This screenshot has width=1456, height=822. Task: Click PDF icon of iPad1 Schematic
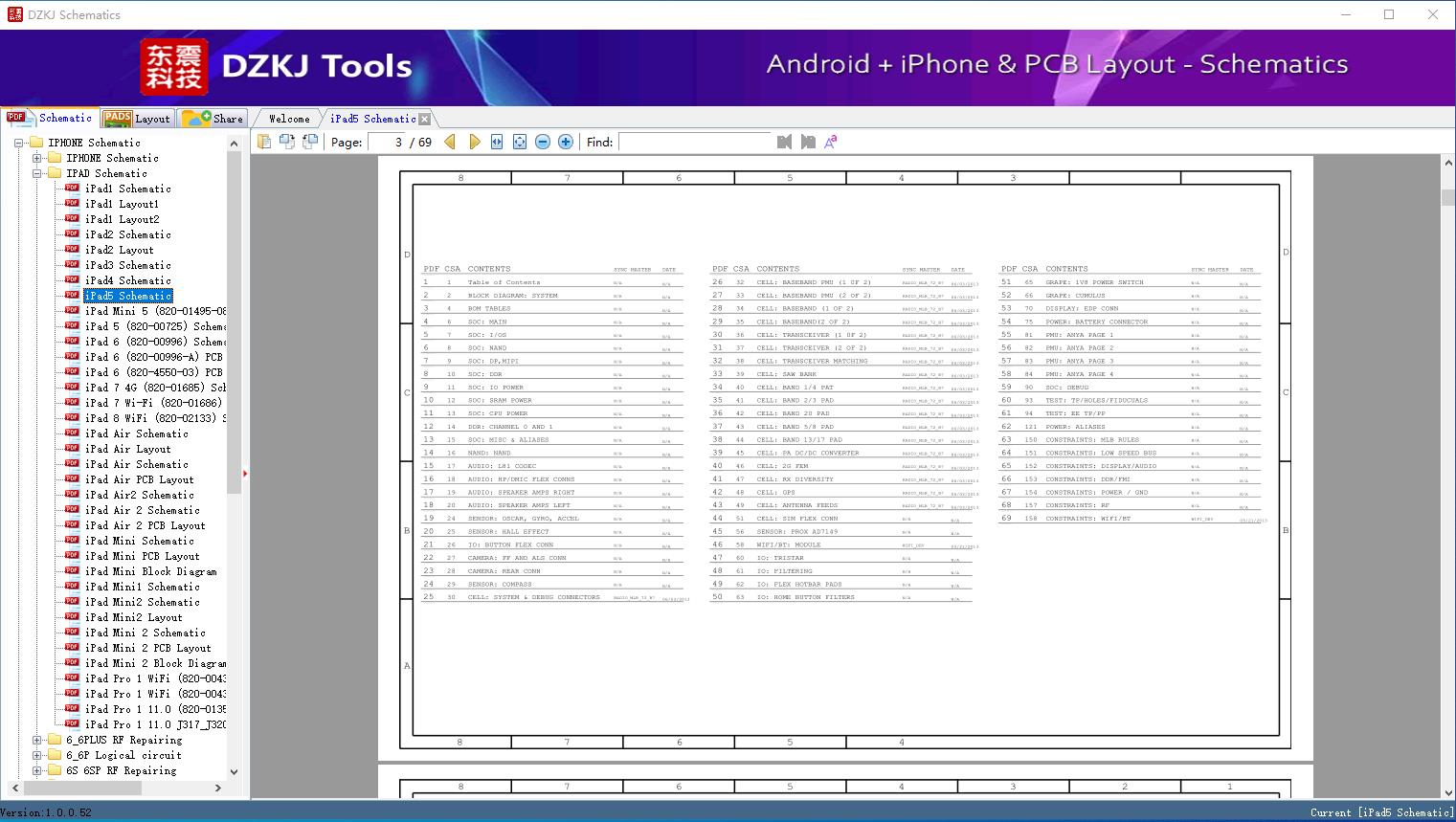click(72, 189)
